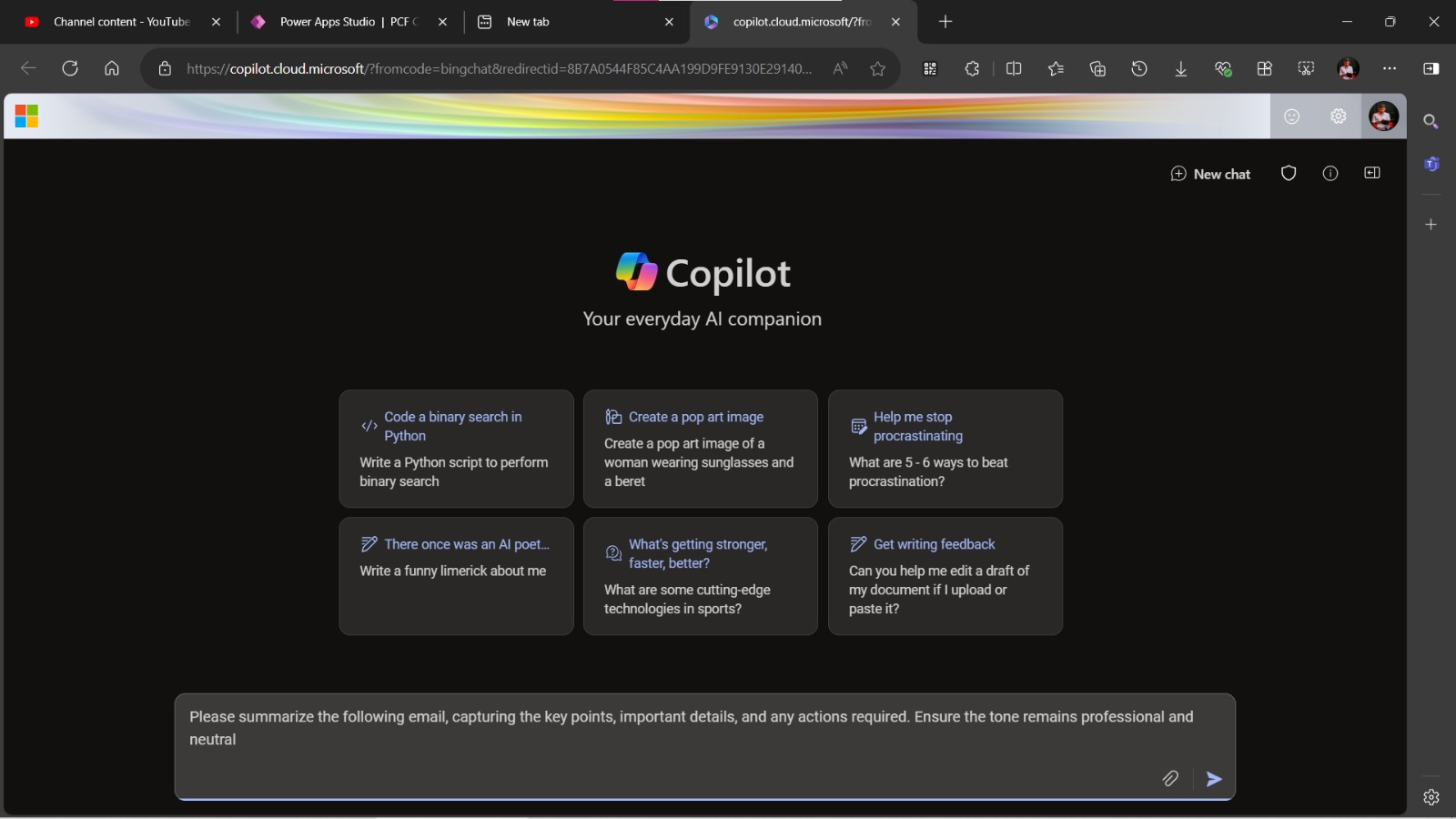Click the Microsoft logo
The width and height of the screenshot is (1456, 819).
pyautogui.click(x=26, y=116)
